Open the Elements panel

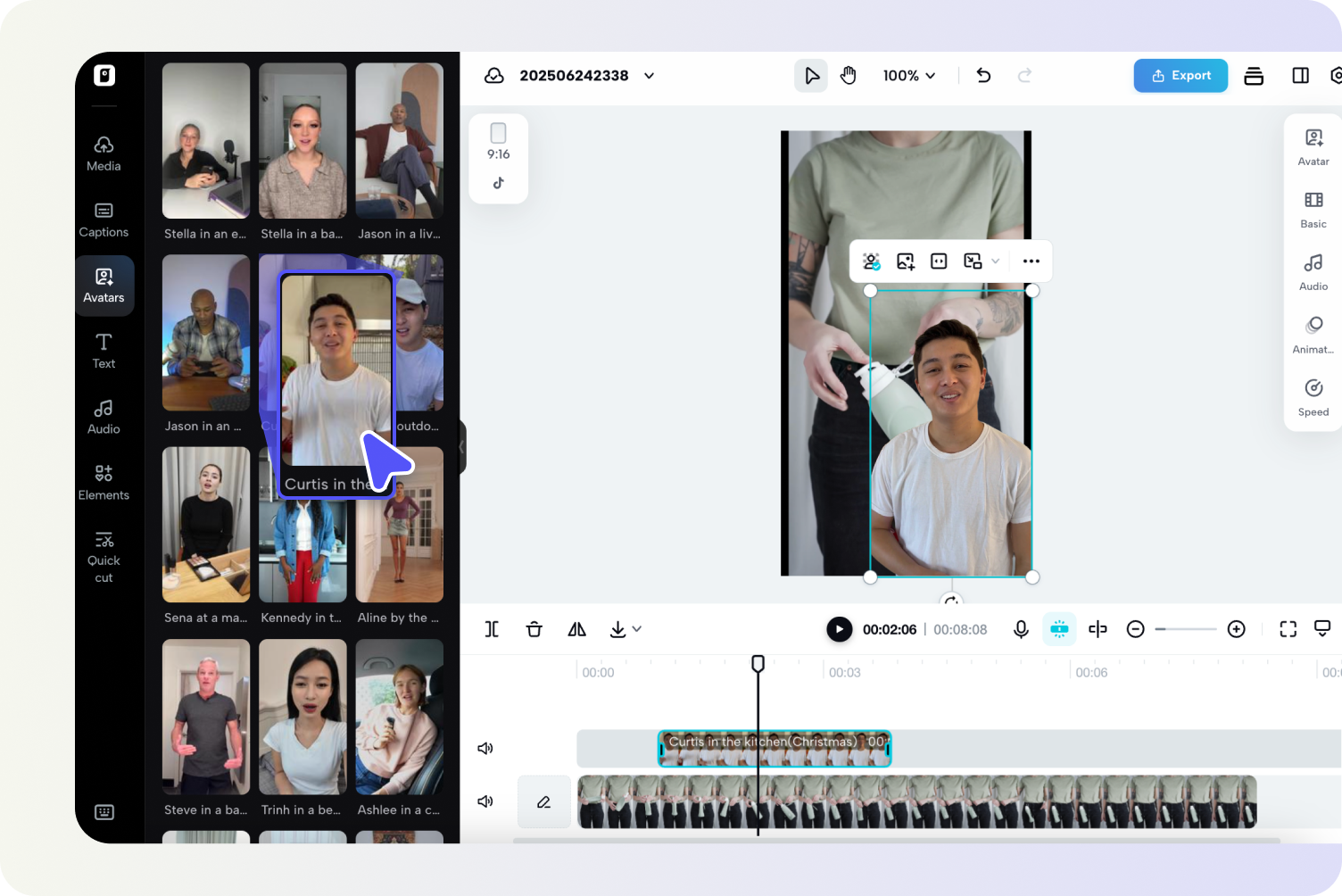pyautogui.click(x=104, y=482)
